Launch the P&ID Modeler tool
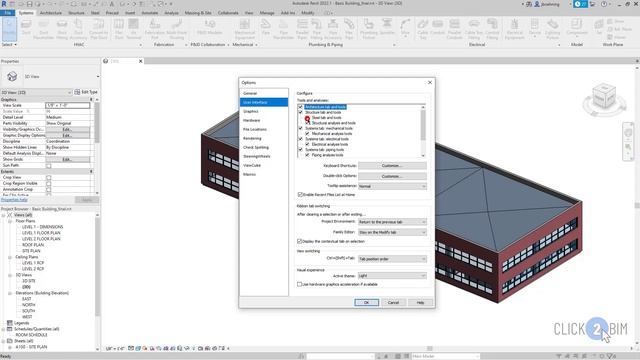Image resolution: width=640 pixels, height=360 pixels. [x=209, y=27]
